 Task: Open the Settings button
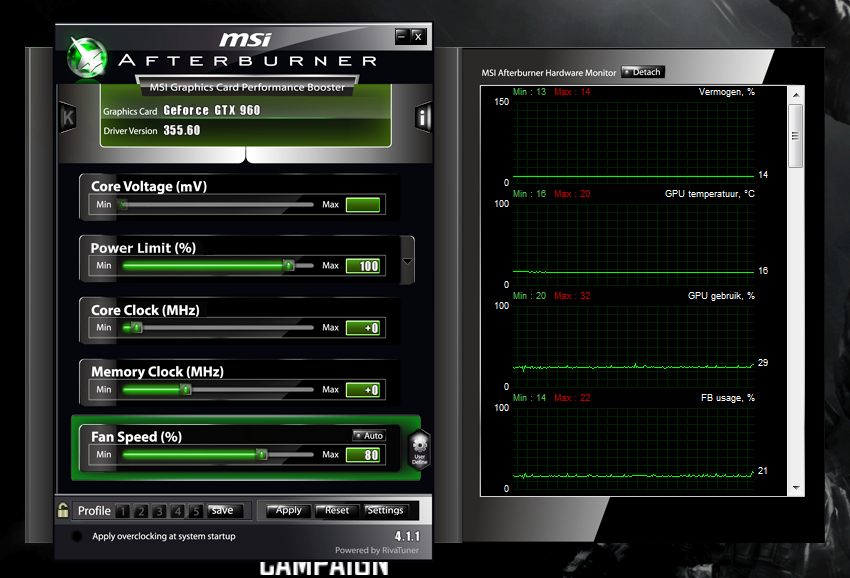pos(385,511)
